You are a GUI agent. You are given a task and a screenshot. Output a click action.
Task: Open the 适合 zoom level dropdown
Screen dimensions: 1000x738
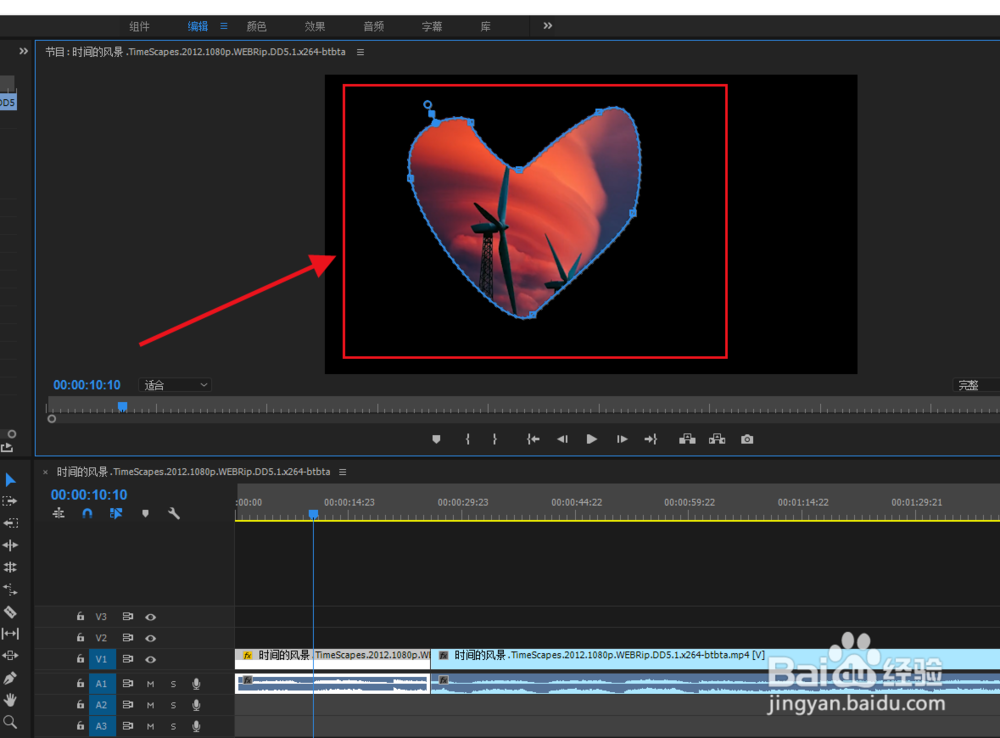175,385
